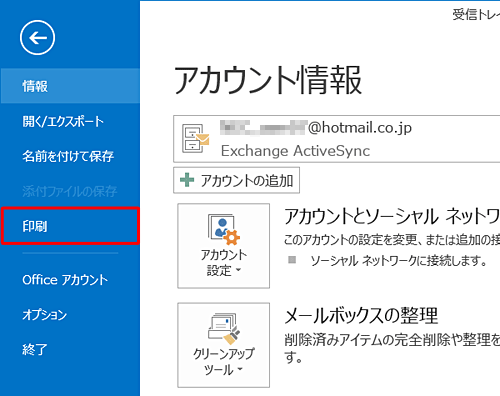The height and width of the screenshot is (396, 500).
Task: Open the 開く/エクスポート menu item
Action: tap(70, 121)
